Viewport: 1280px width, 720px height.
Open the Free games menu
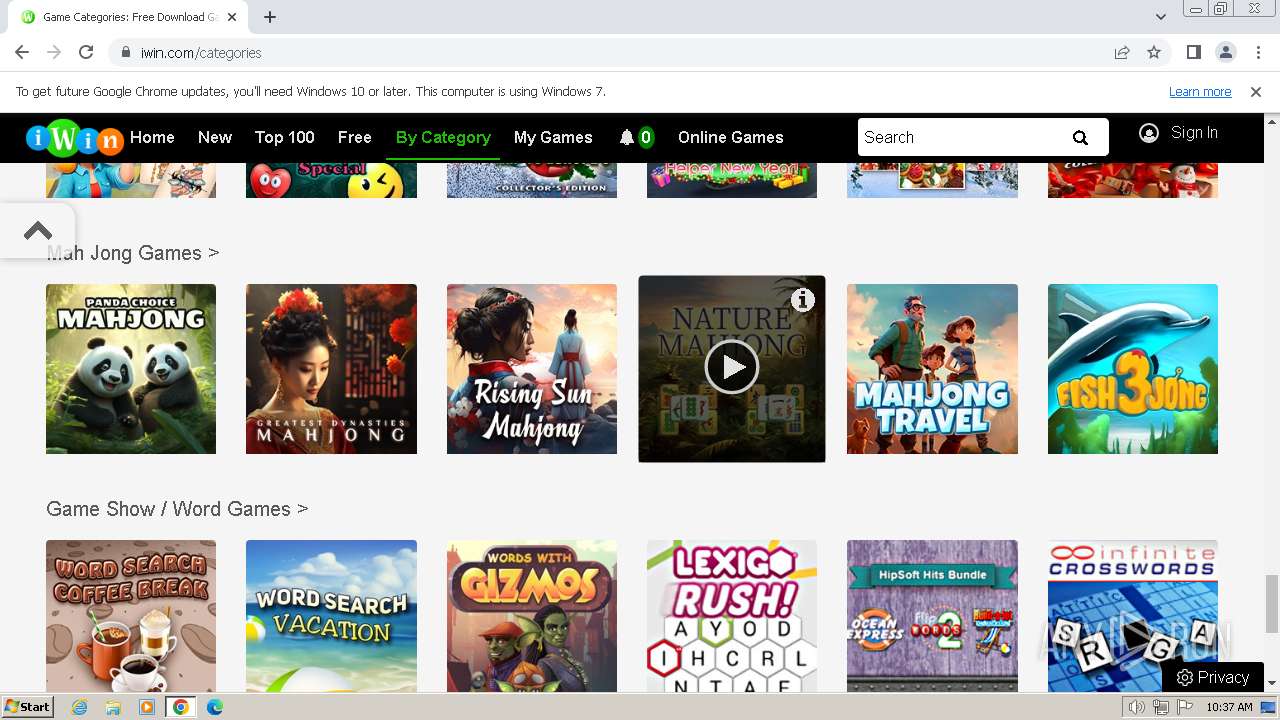click(x=355, y=138)
